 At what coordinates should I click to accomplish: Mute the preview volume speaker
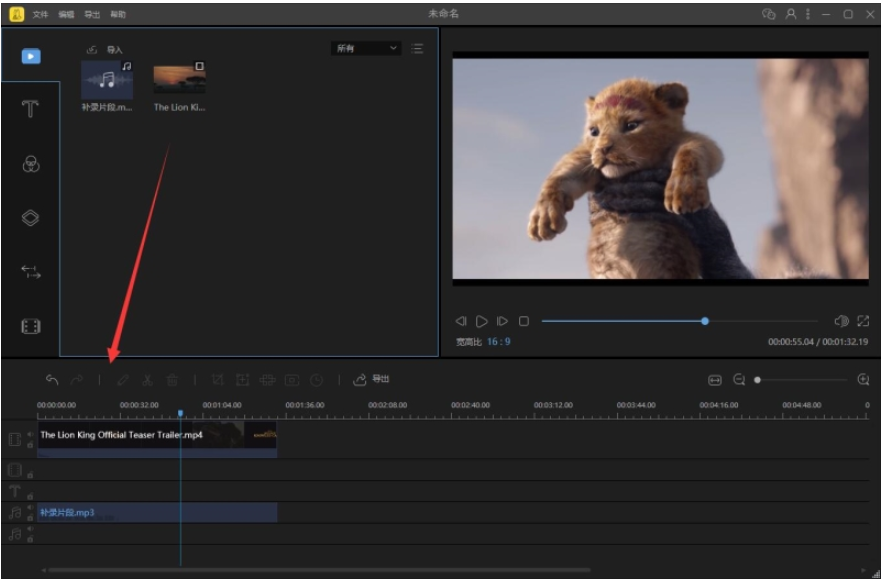point(841,321)
